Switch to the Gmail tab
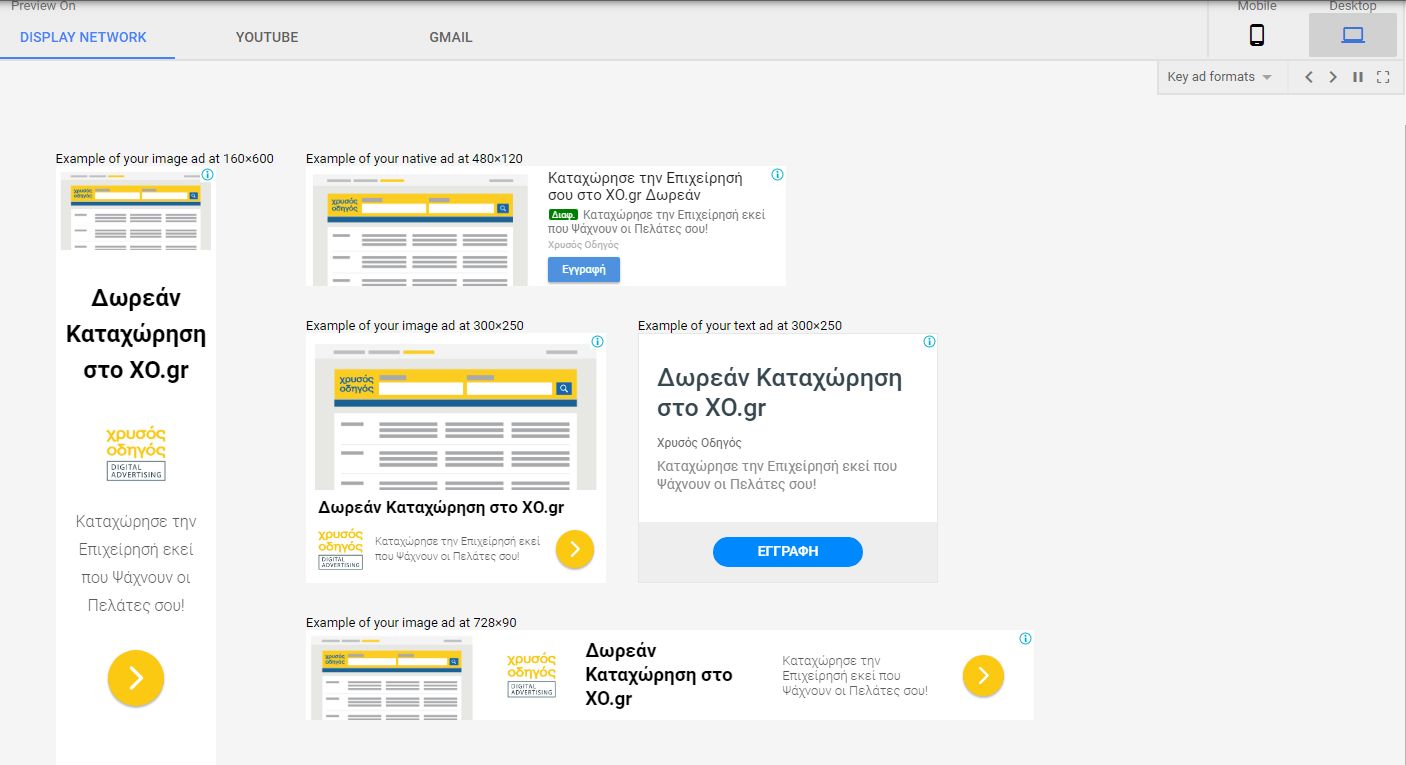 pos(451,37)
